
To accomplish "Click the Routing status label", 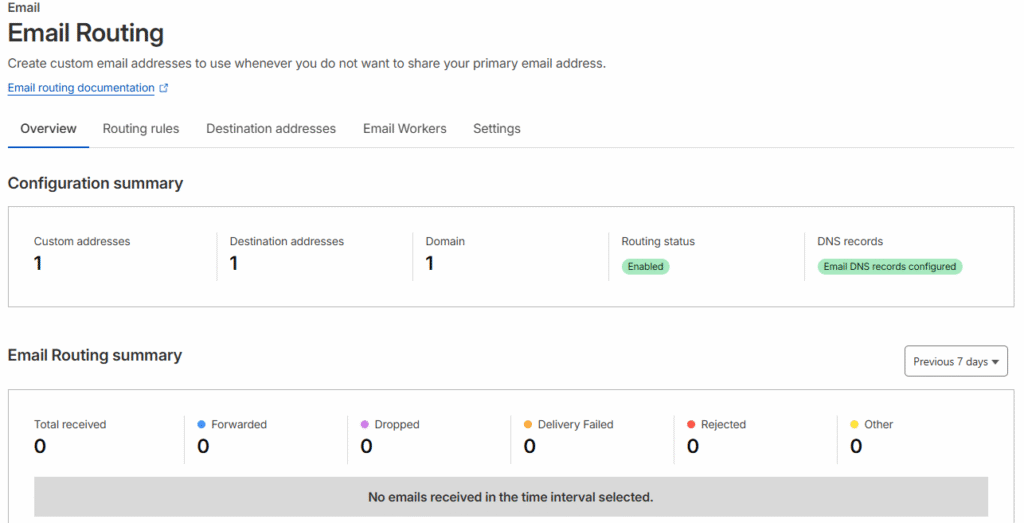I will pos(658,242).
